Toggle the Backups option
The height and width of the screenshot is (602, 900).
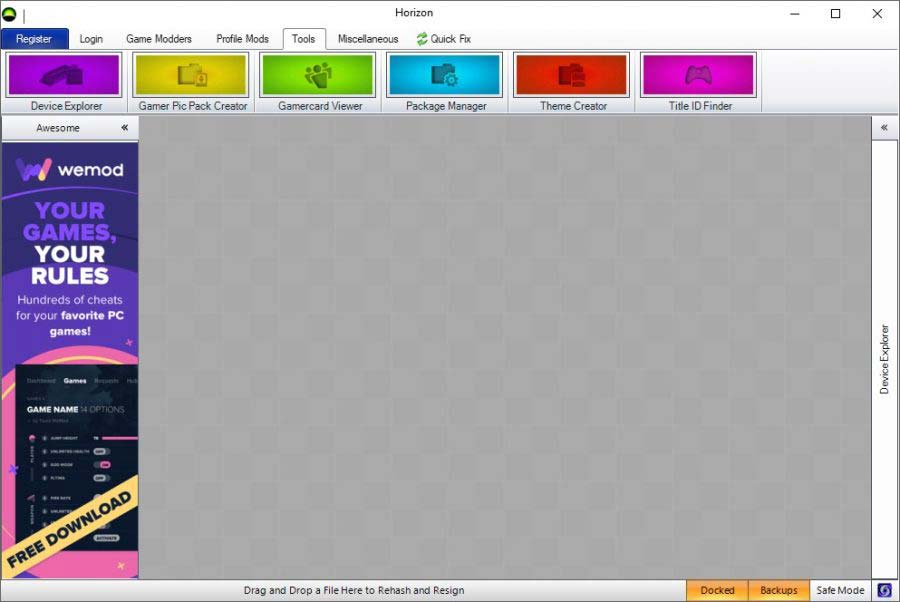(778, 590)
